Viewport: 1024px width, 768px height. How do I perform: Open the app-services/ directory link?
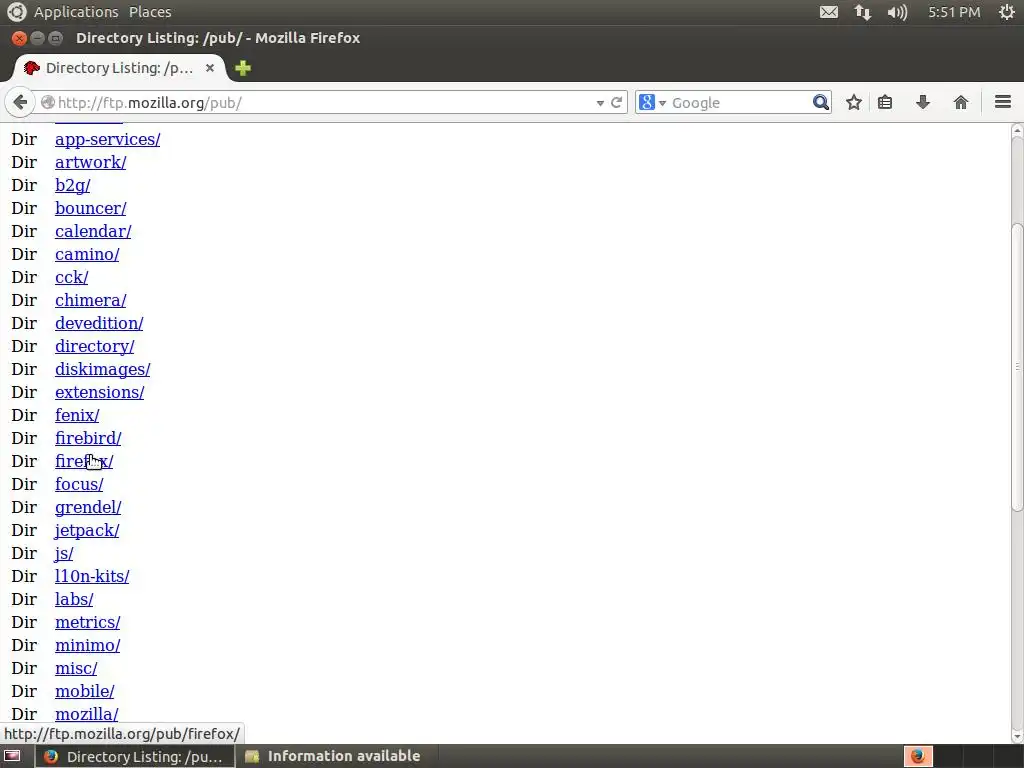click(108, 139)
